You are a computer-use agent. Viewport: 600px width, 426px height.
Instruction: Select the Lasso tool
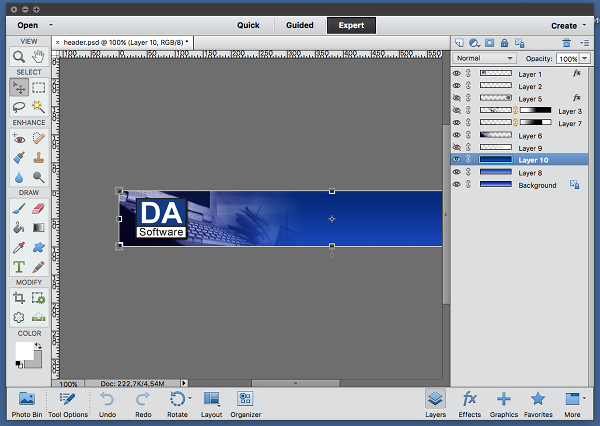[x=19, y=107]
